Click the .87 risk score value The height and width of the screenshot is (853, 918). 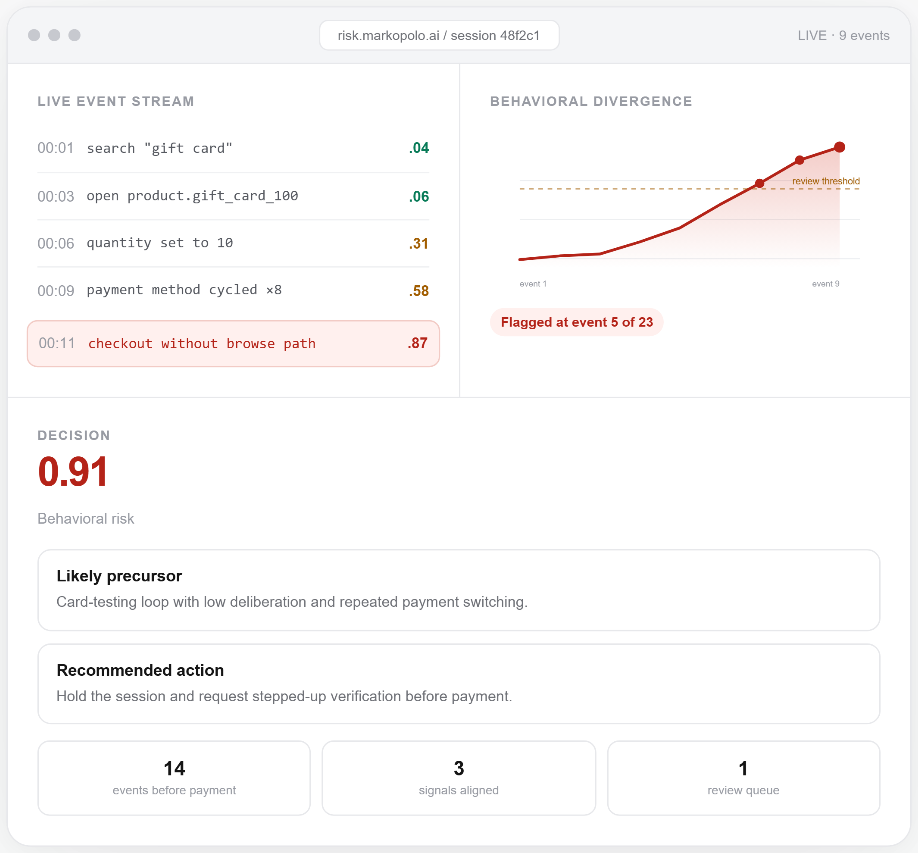coord(417,343)
